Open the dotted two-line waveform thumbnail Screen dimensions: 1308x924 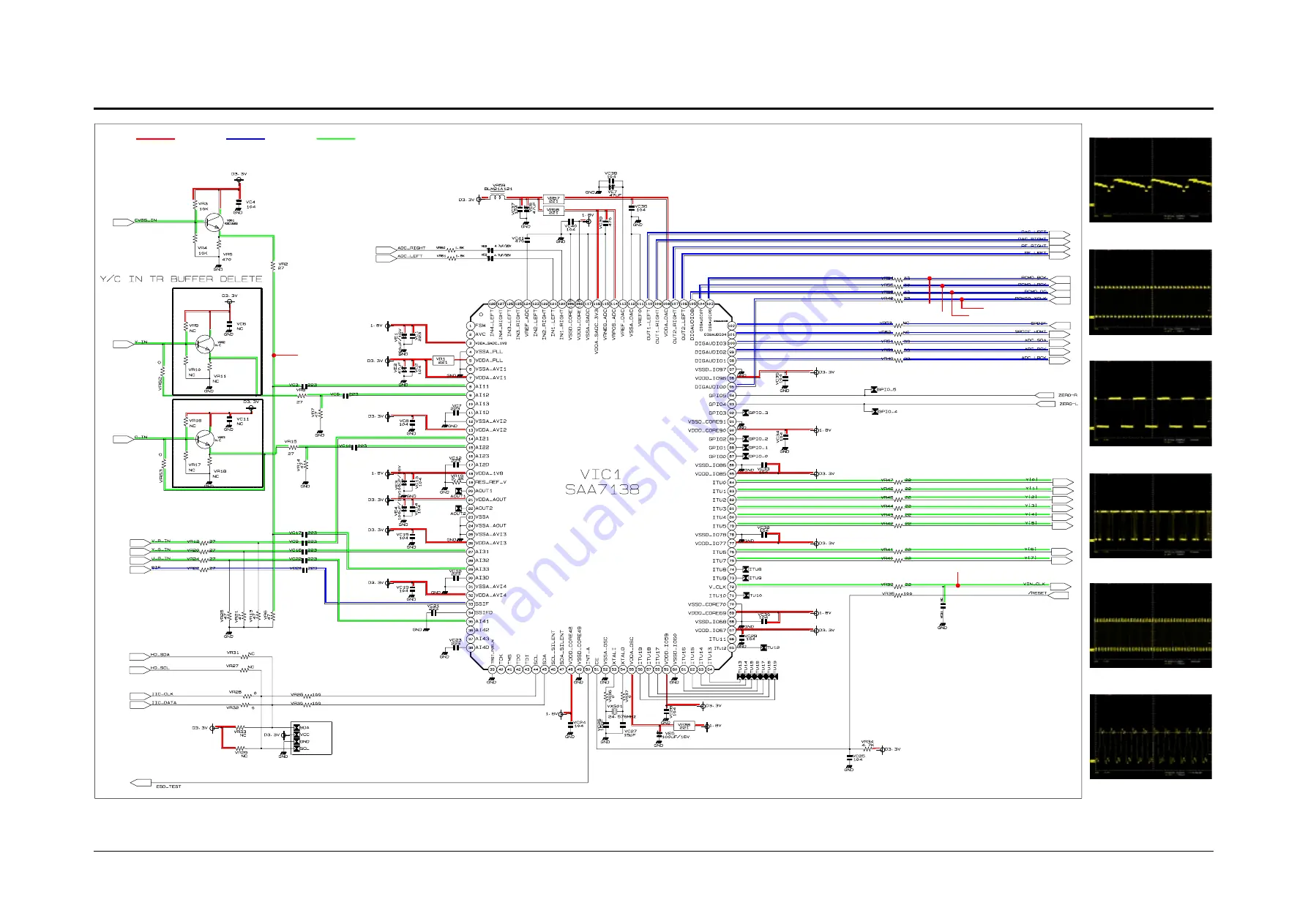[x=1150, y=292]
